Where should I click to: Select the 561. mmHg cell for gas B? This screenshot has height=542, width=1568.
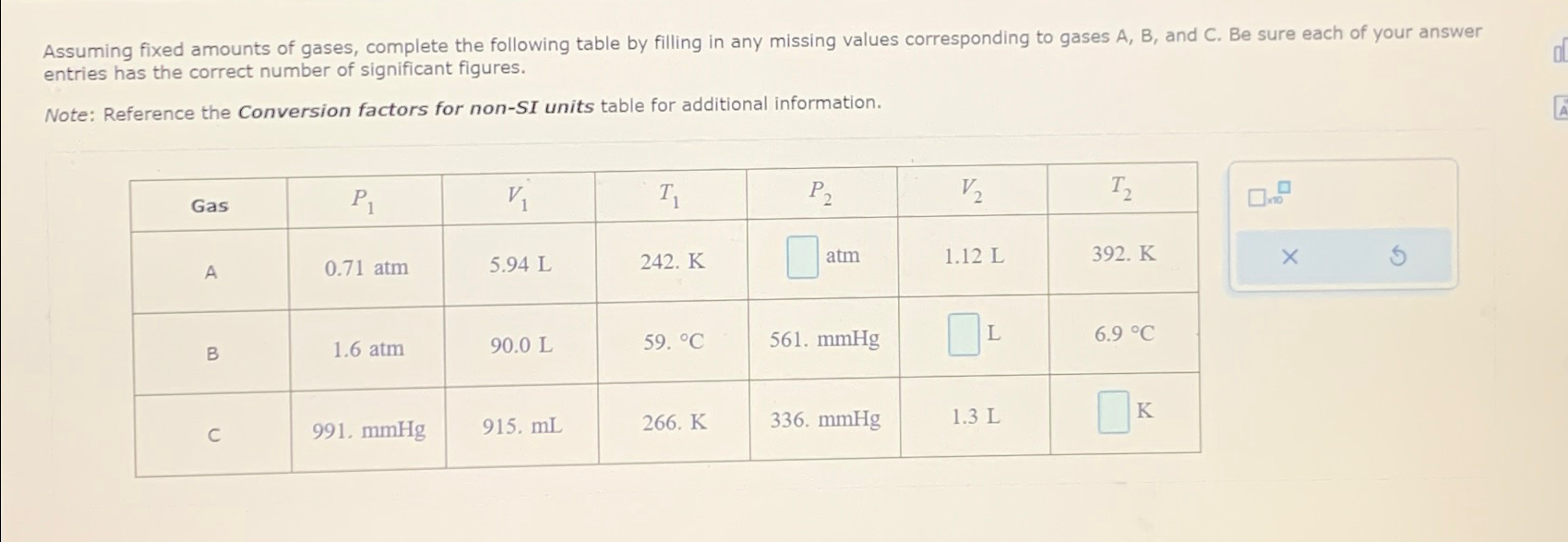[825, 341]
